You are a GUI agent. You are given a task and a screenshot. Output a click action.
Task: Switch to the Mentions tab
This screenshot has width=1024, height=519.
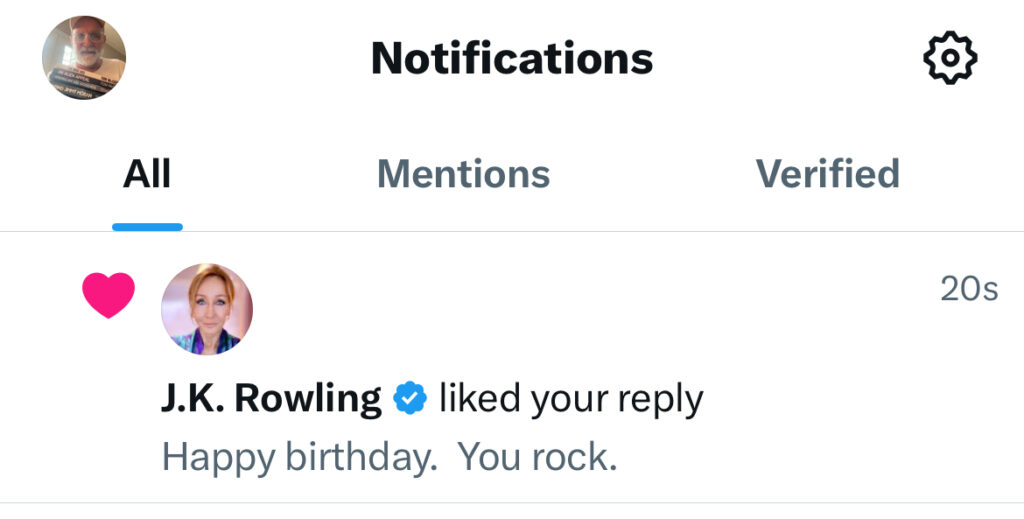(463, 174)
